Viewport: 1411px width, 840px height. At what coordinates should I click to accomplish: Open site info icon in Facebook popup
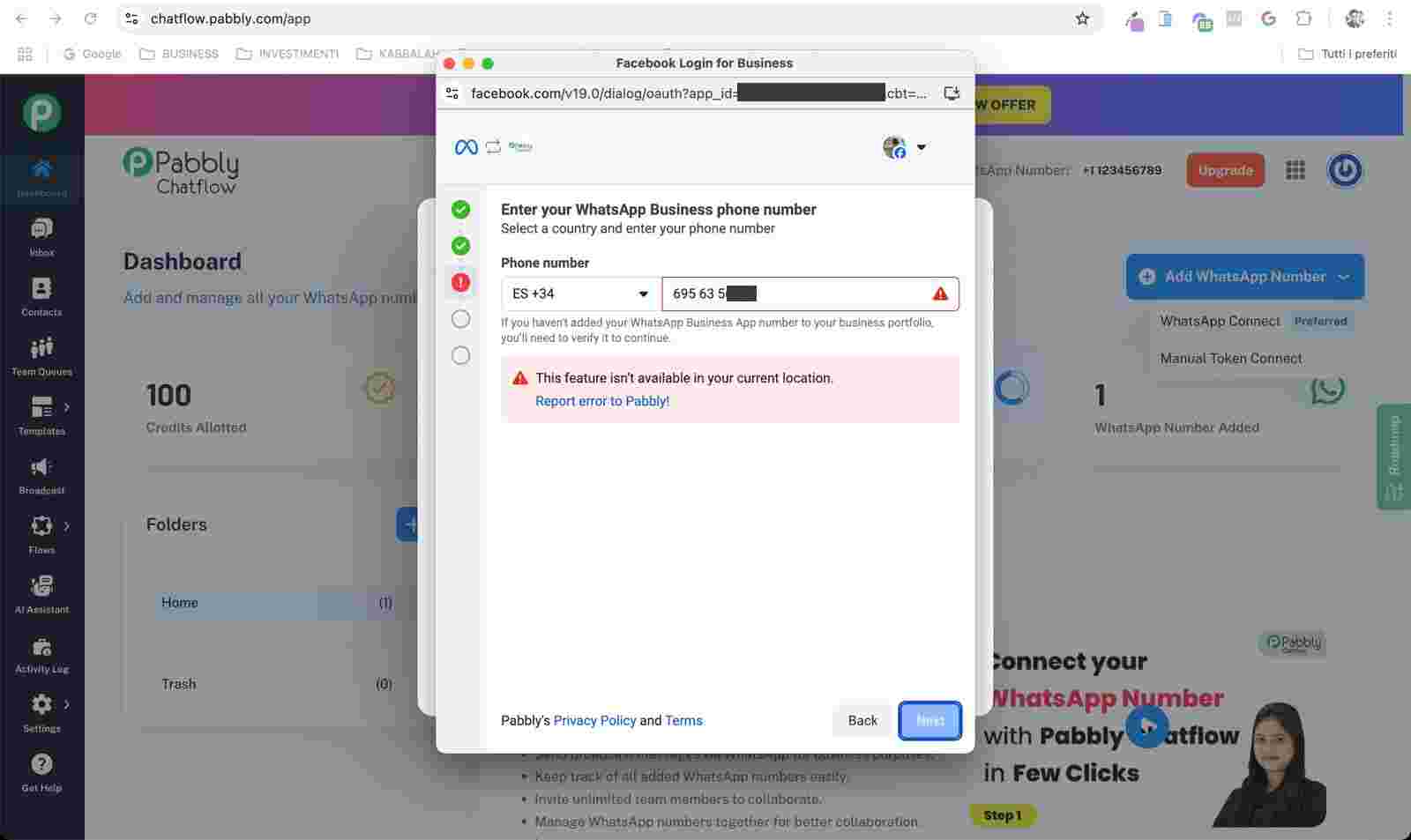click(x=452, y=93)
